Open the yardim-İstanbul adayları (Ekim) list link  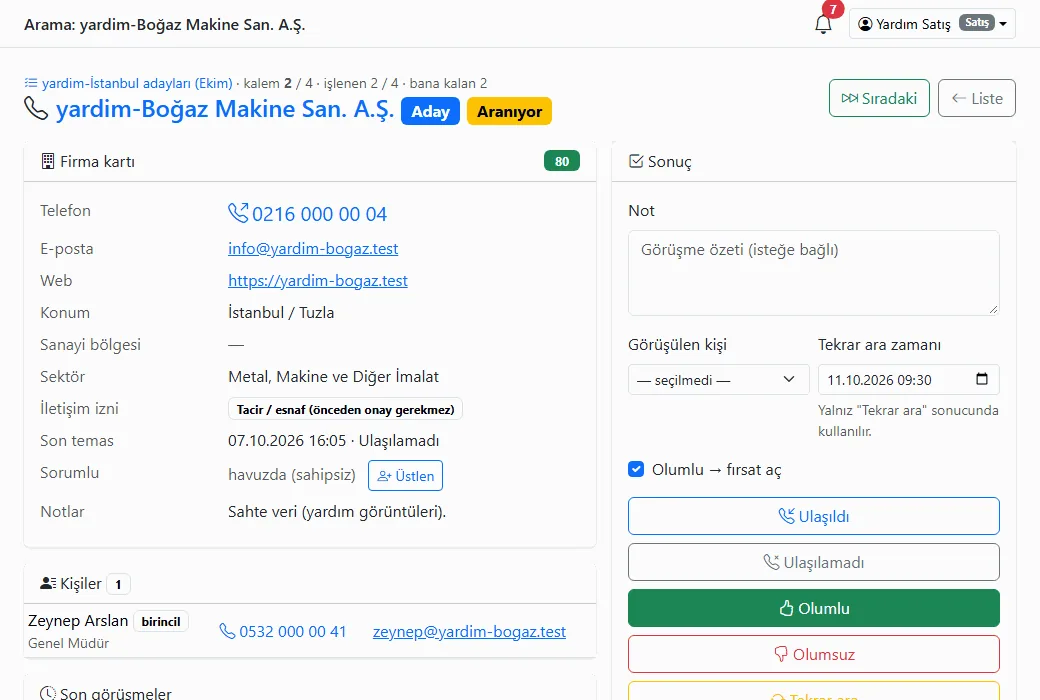tap(137, 83)
